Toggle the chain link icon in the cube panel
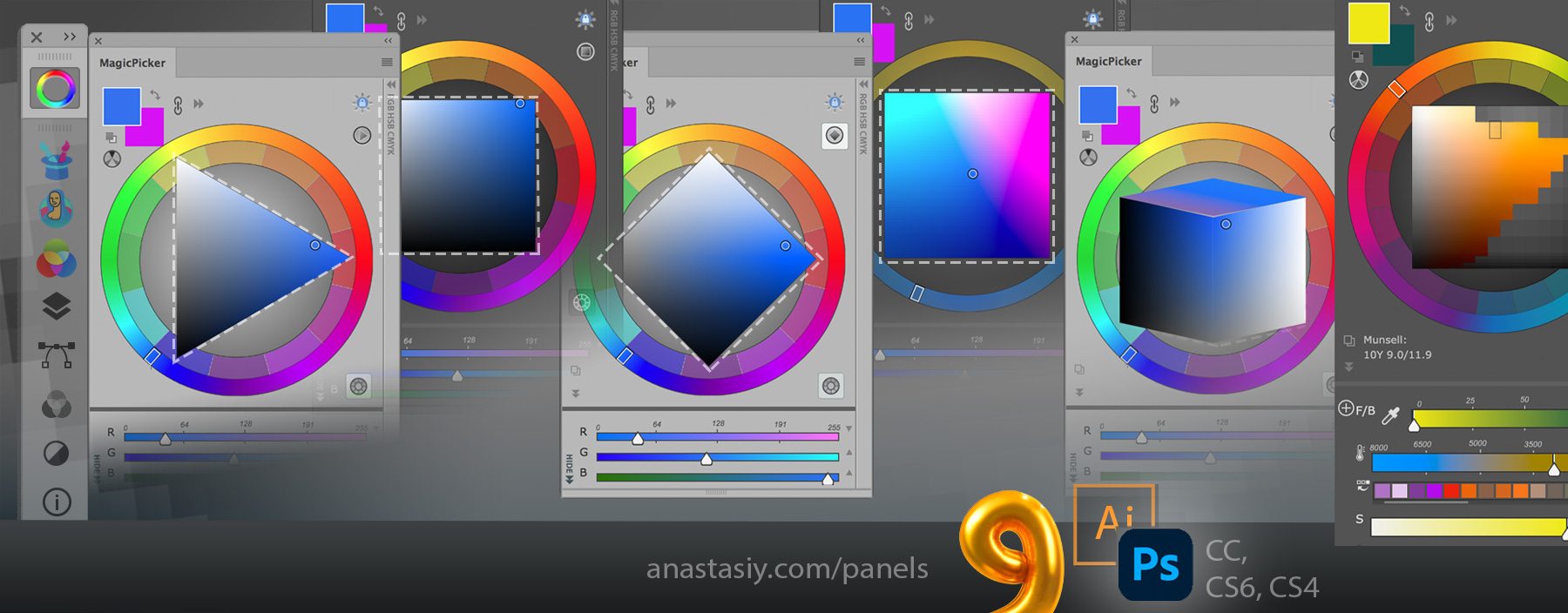 point(1154,104)
